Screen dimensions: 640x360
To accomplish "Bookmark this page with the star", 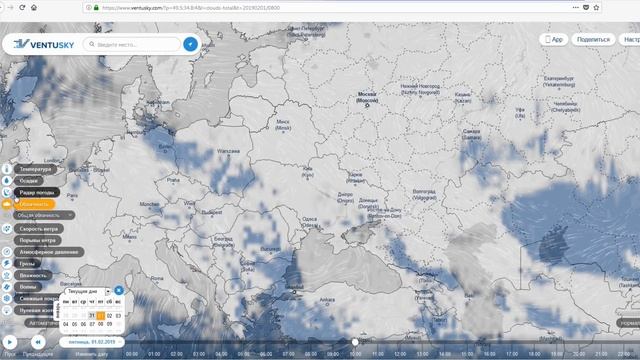I will click(596, 7).
